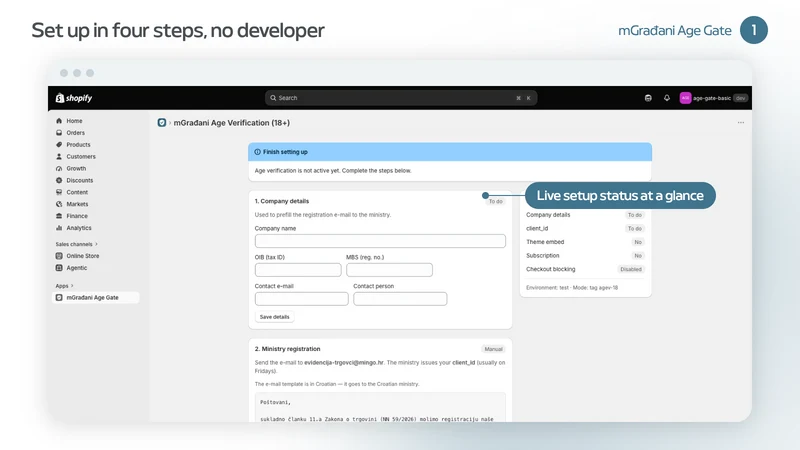Click the evidencija-trgovci@mingo.hr email text
Image resolution: width=800 pixels, height=450 pixels.
344,363
